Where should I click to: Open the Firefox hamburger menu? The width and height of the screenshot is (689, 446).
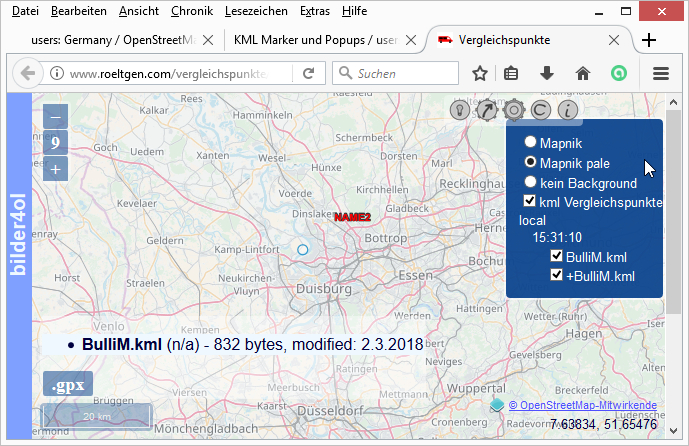coord(661,73)
